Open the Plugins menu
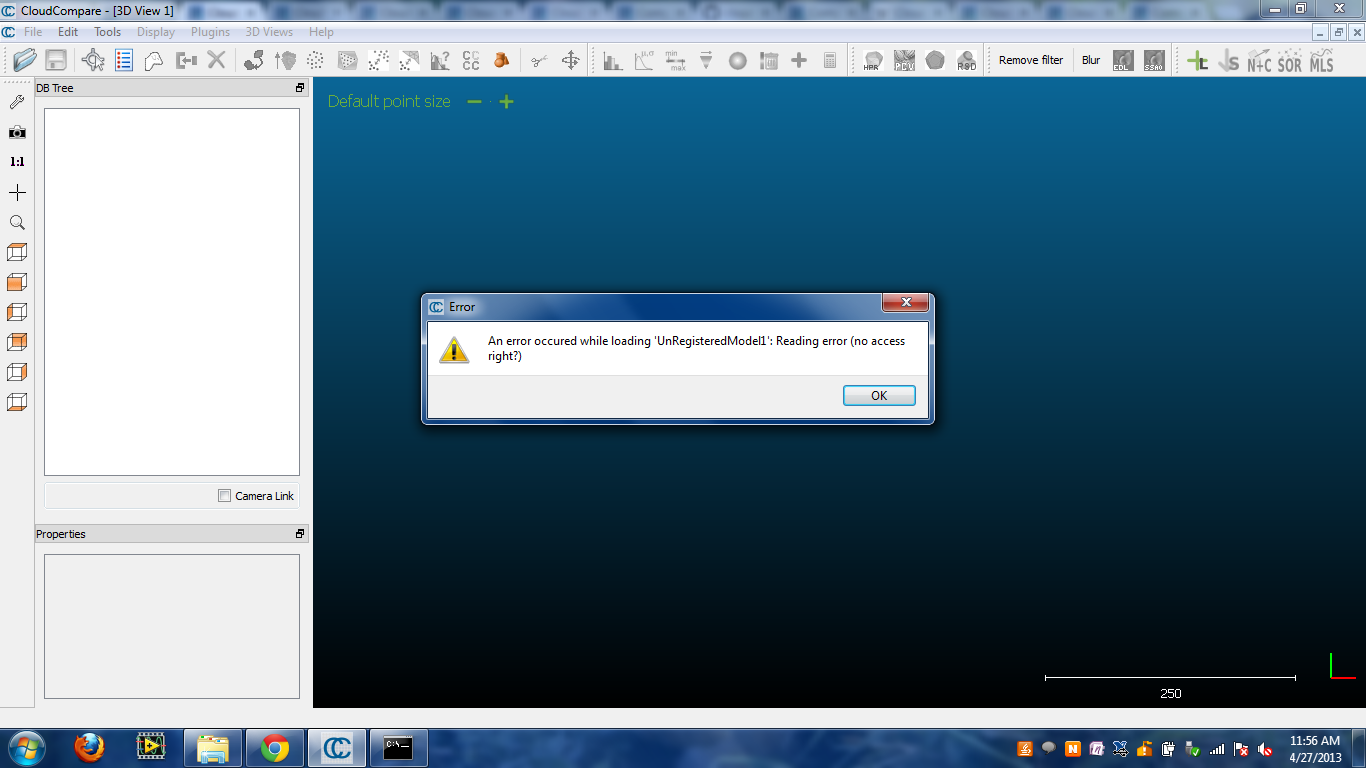Image resolution: width=1366 pixels, height=768 pixels. pyautogui.click(x=210, y=32)
